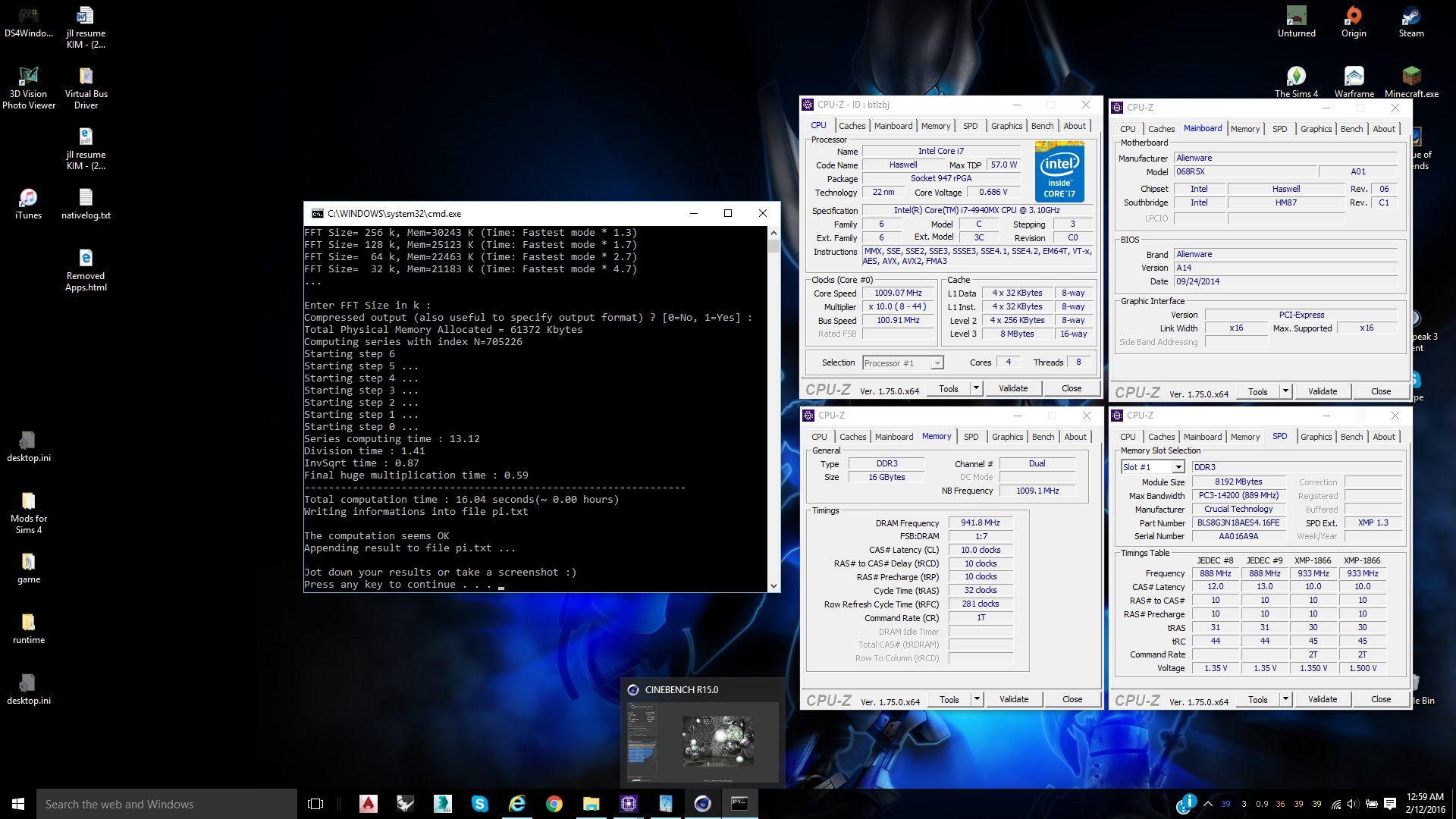Viewport: 1456px width, 819px height.
Task: Launch The Sims 4 shortcut
Action: (x=1296, y=82)
